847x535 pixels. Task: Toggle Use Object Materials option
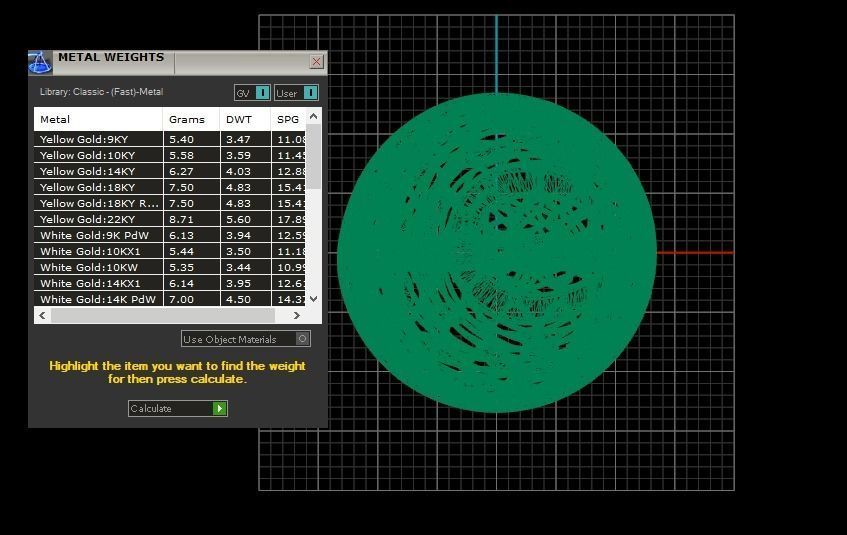click(x=246, y=339)
